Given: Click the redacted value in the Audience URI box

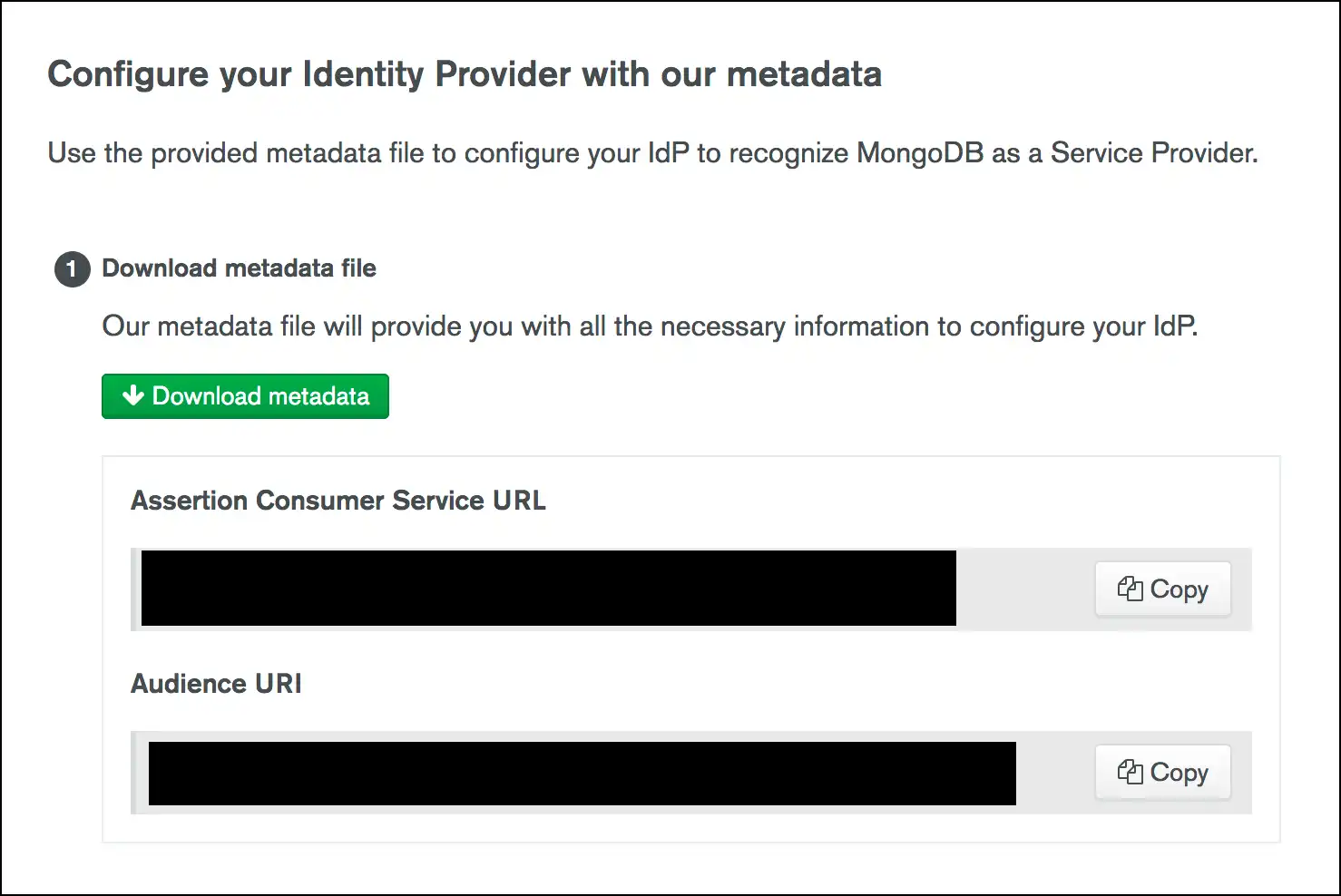Looking at the screenshot, I should [x=581, y=772].
